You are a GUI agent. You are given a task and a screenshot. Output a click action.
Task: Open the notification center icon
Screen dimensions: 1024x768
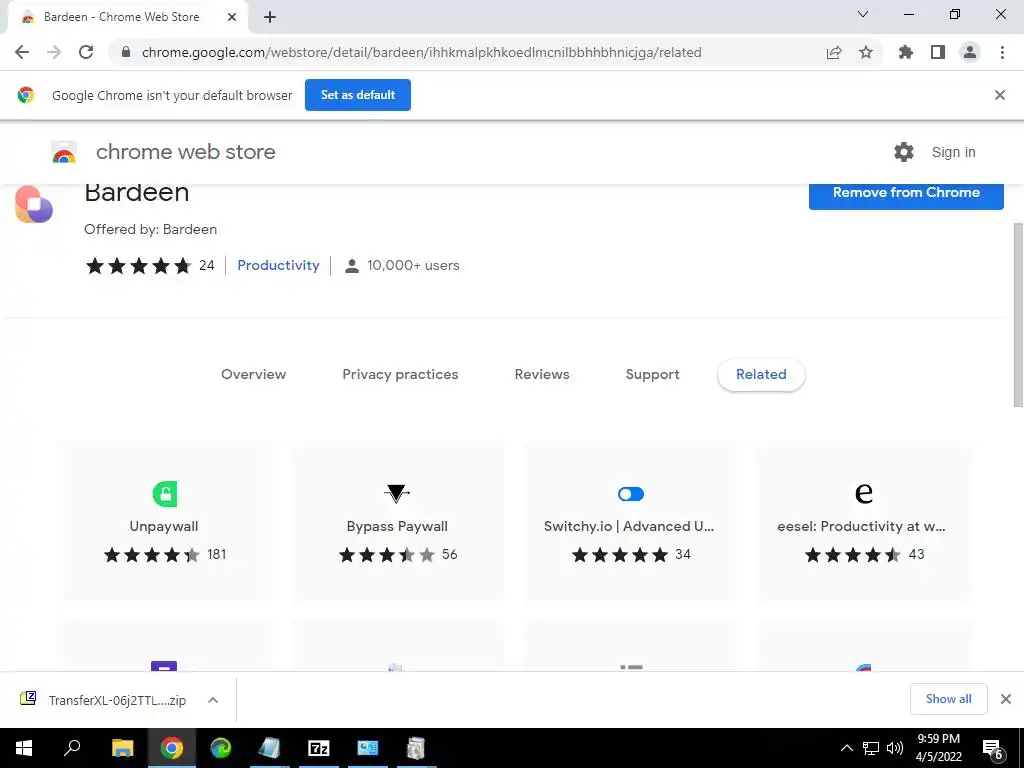click(x=993, y=748)
